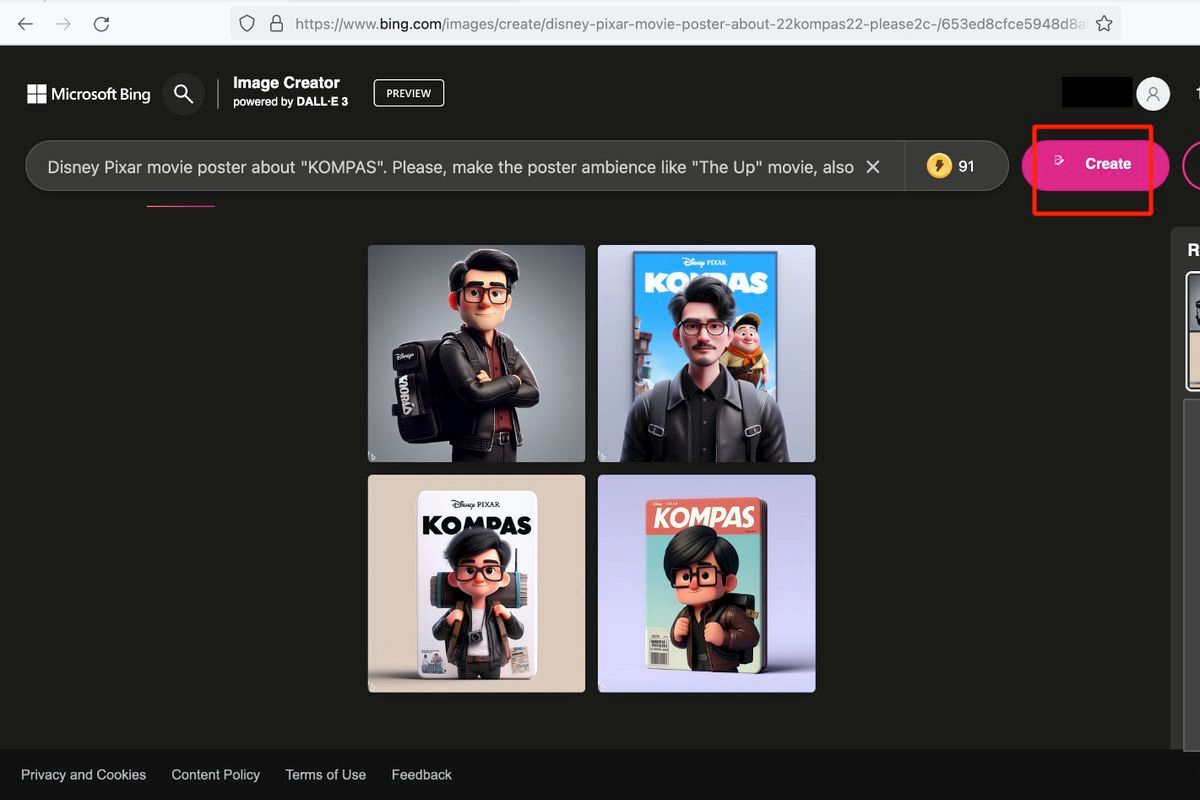Viewport: 1200px width, 800px height.
Task: Open generated image with red KOMPAS magazine
Action: pyautogui.click(x=707, y=583)
